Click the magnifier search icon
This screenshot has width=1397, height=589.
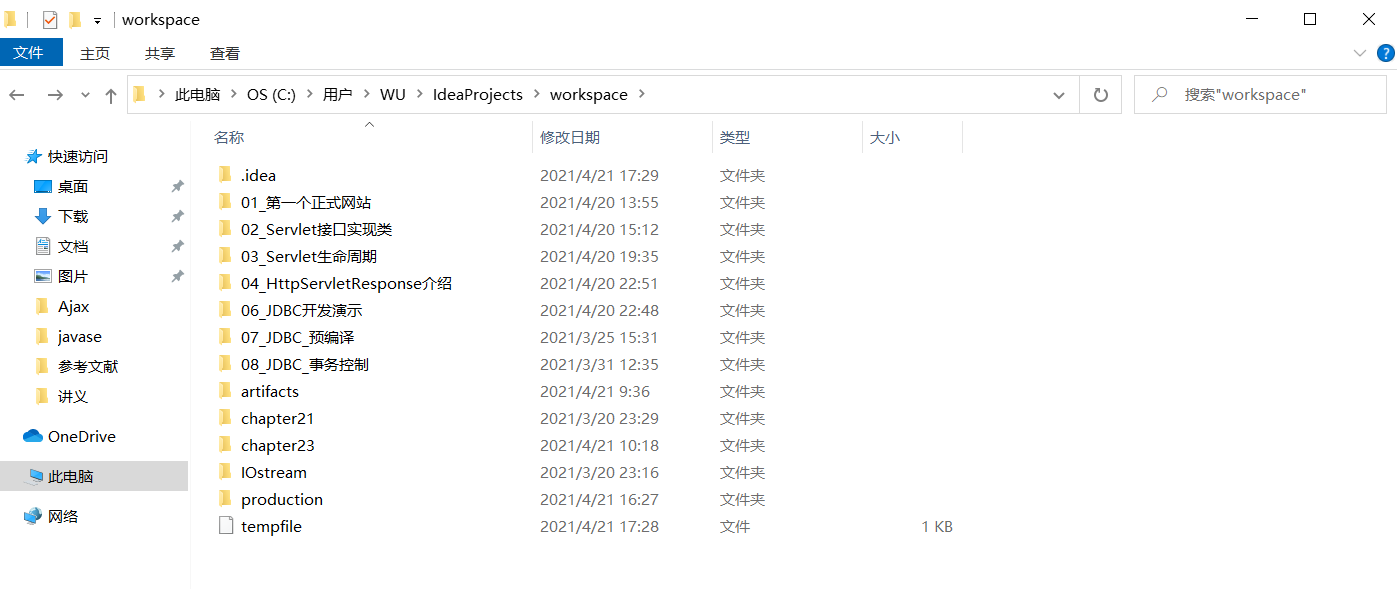tap(1160, 95)
